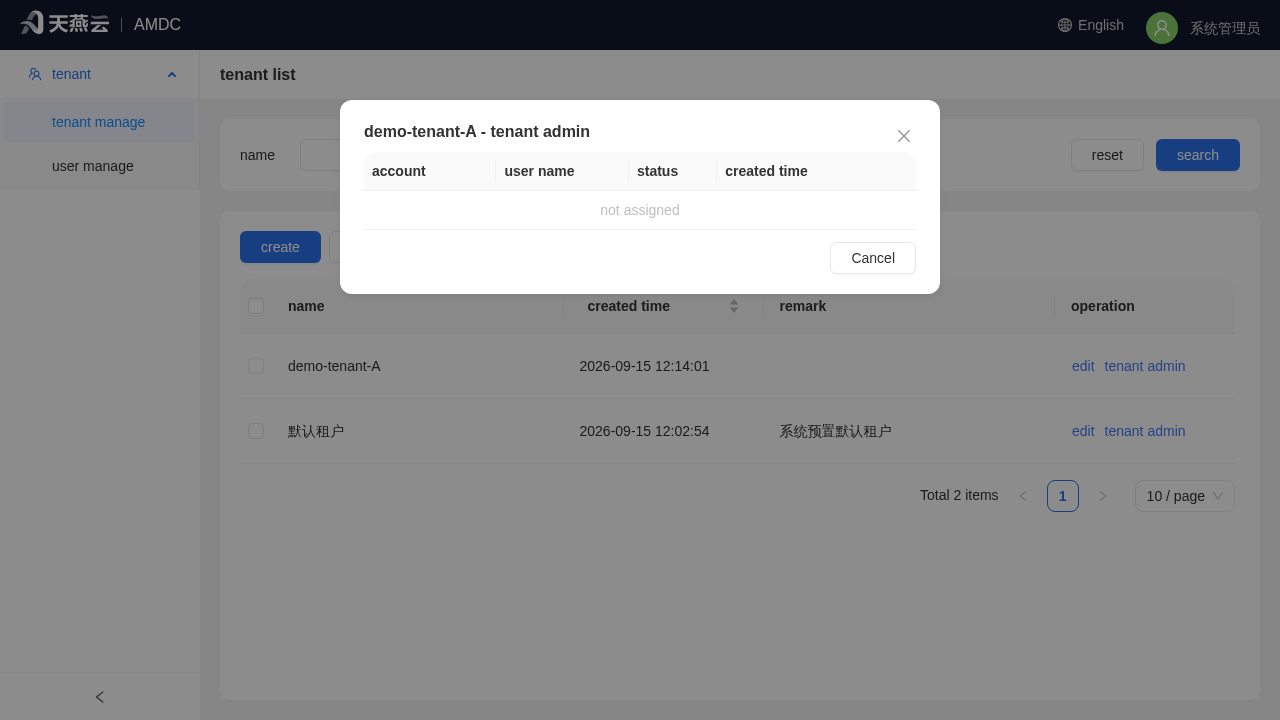The height and width of the screenshot is (720, 1280).
Task: Click the 系统预置默认租户 remark cell
Action: coord(835,431)
